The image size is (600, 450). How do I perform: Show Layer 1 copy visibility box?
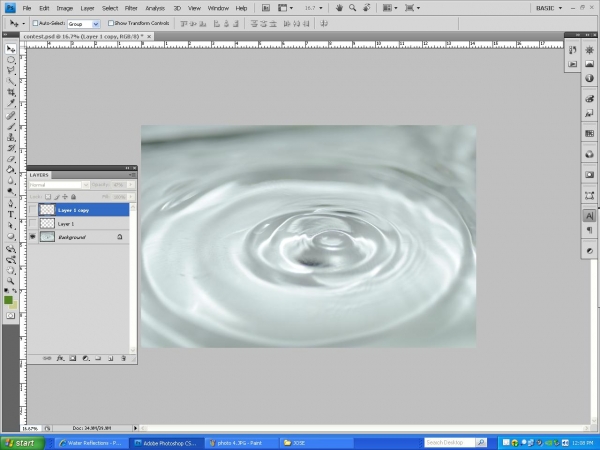33,210
